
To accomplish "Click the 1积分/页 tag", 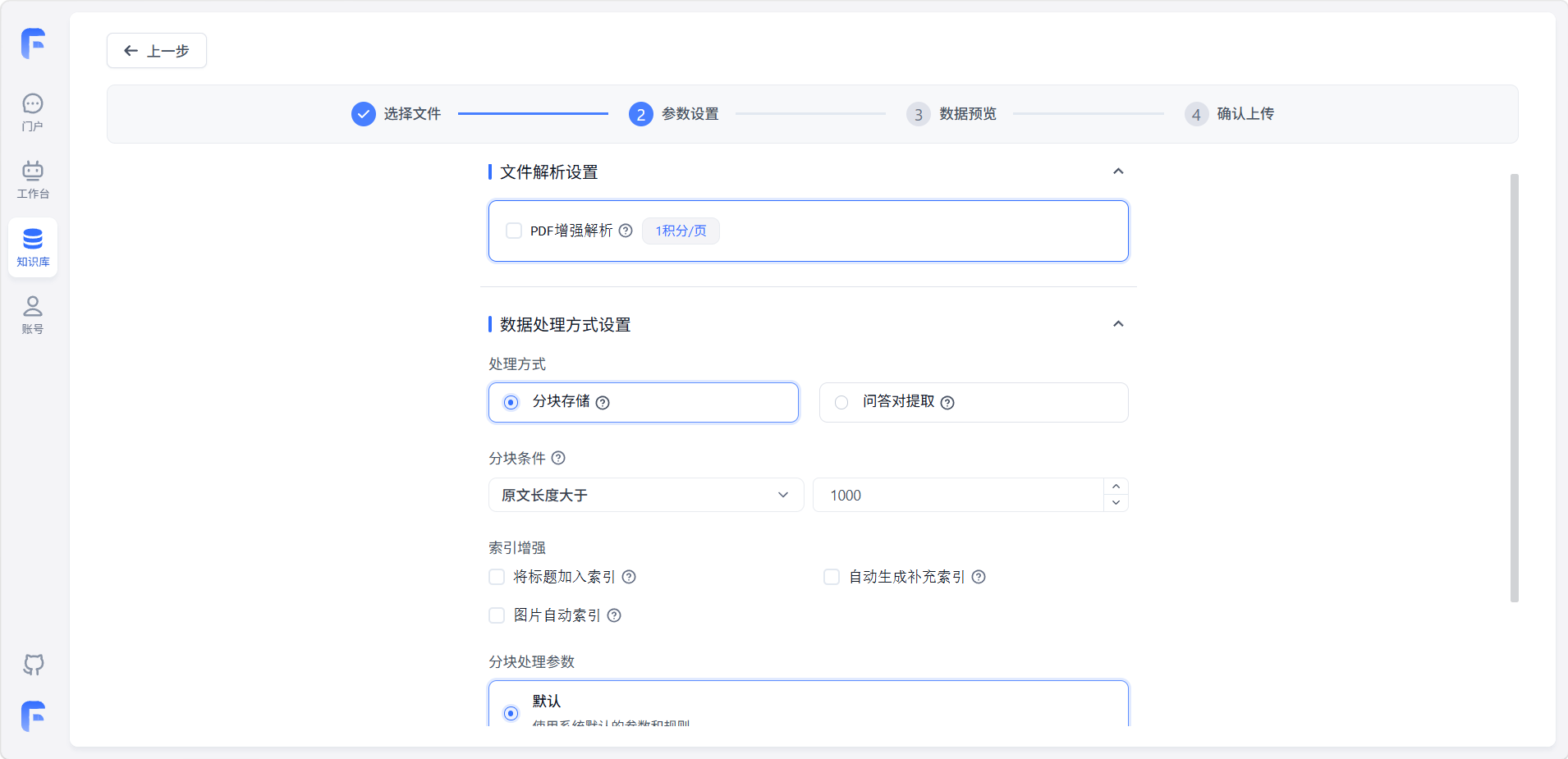I will pos(681,231).
